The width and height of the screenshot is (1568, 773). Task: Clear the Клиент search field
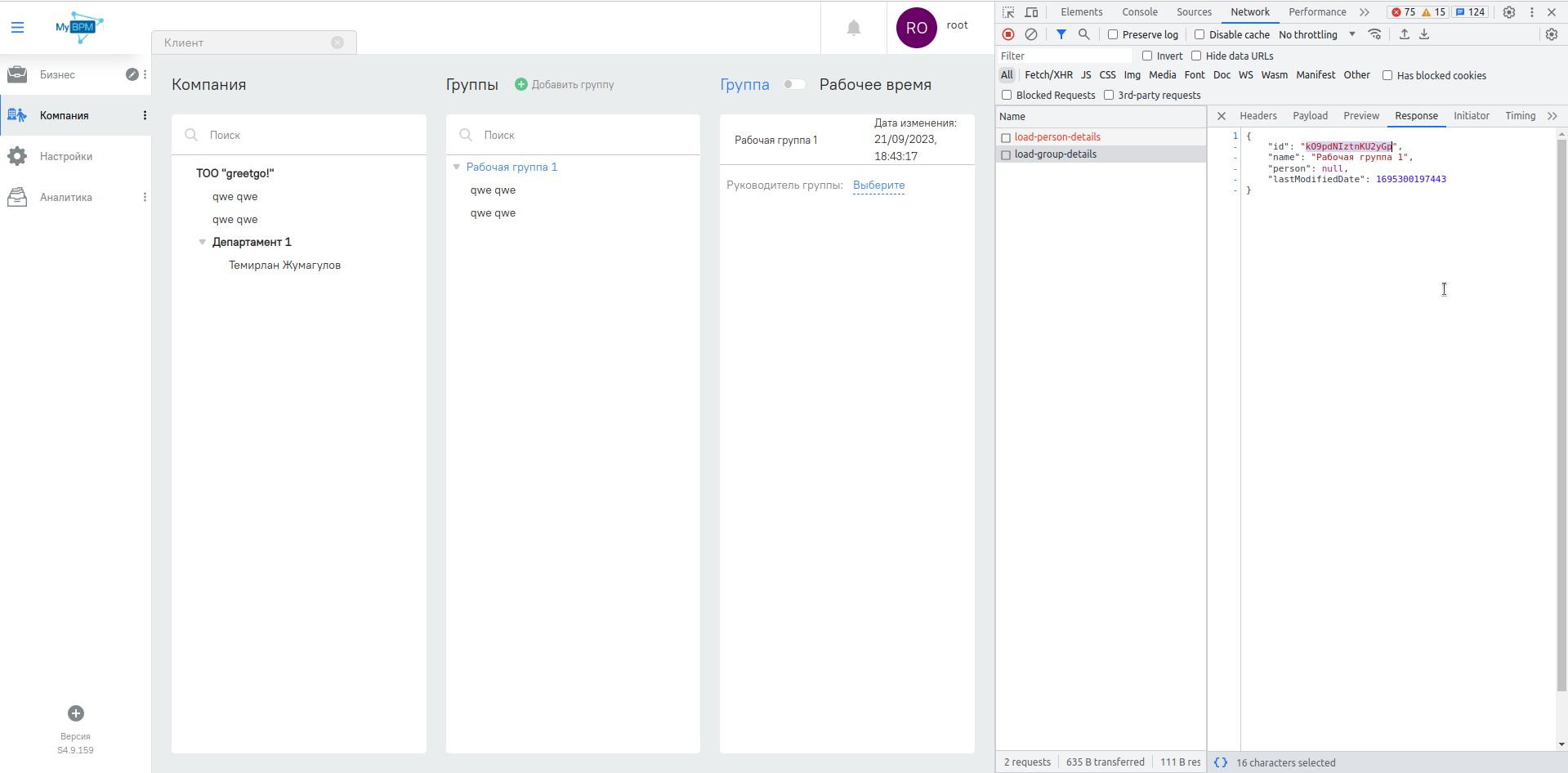337,42
